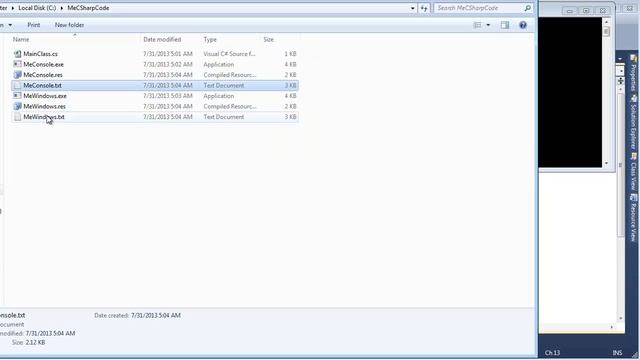The height and width of the screenshot is (360, 640).
Task: Open the view options dropdown arrow
Action: 488,25
